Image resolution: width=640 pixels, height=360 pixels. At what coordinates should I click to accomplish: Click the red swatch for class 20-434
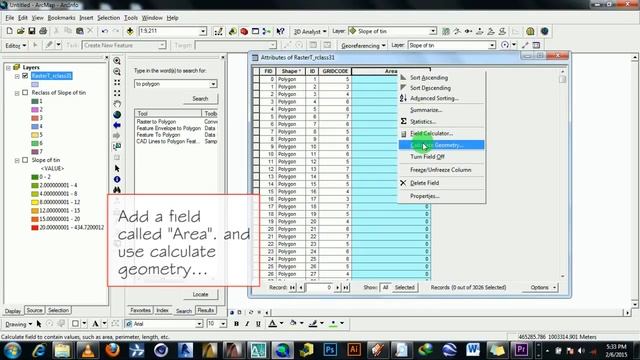click(x=35, y=227)
